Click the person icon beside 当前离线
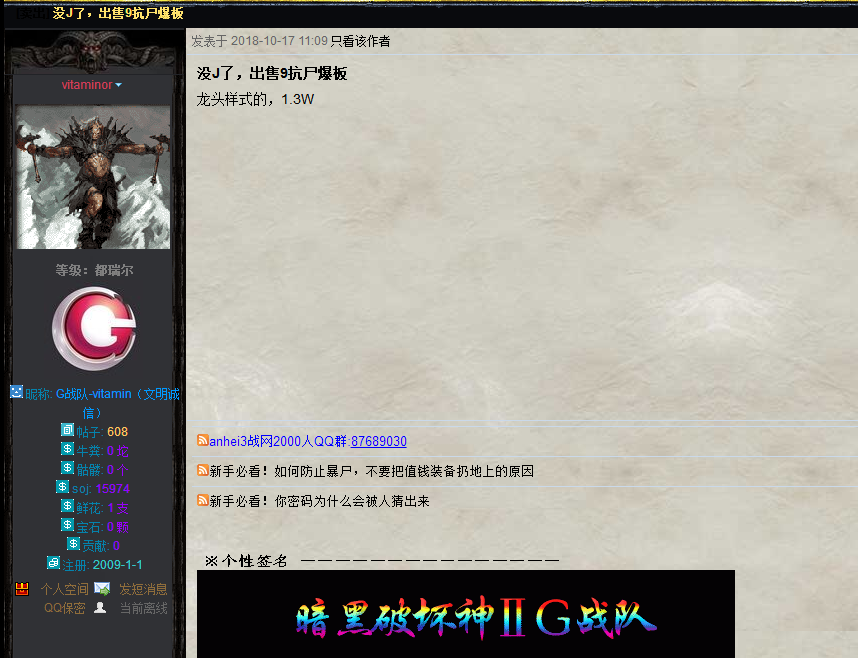 [x=100, y=607]
